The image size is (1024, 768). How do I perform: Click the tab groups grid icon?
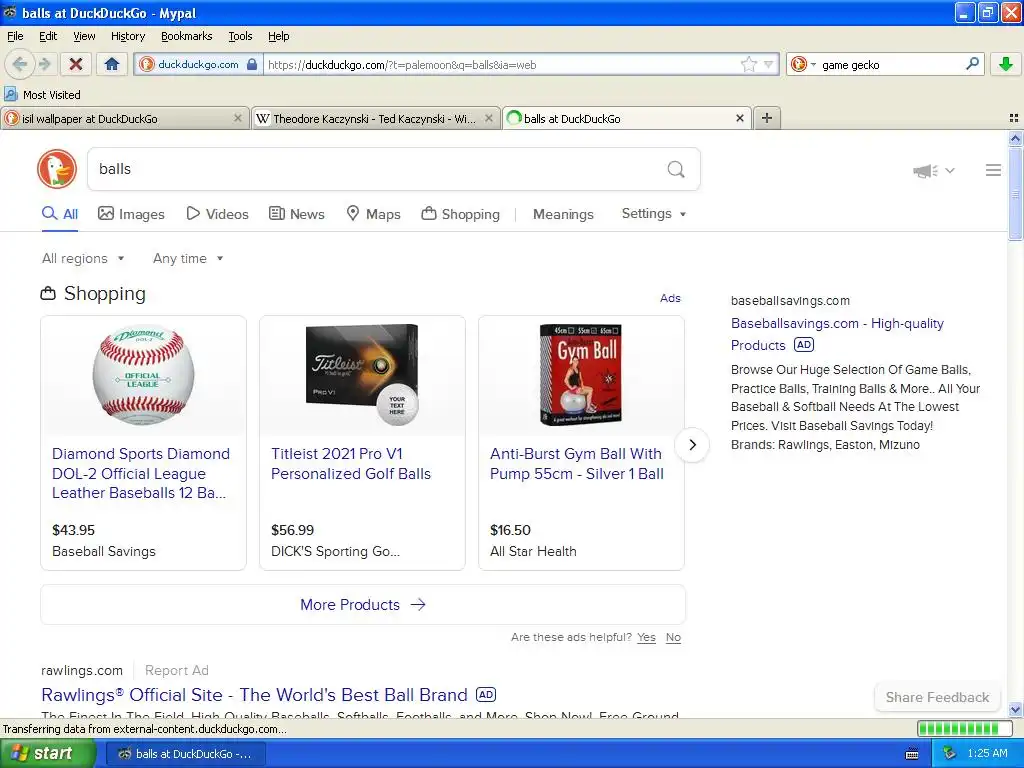click(x=1014, y=118)
